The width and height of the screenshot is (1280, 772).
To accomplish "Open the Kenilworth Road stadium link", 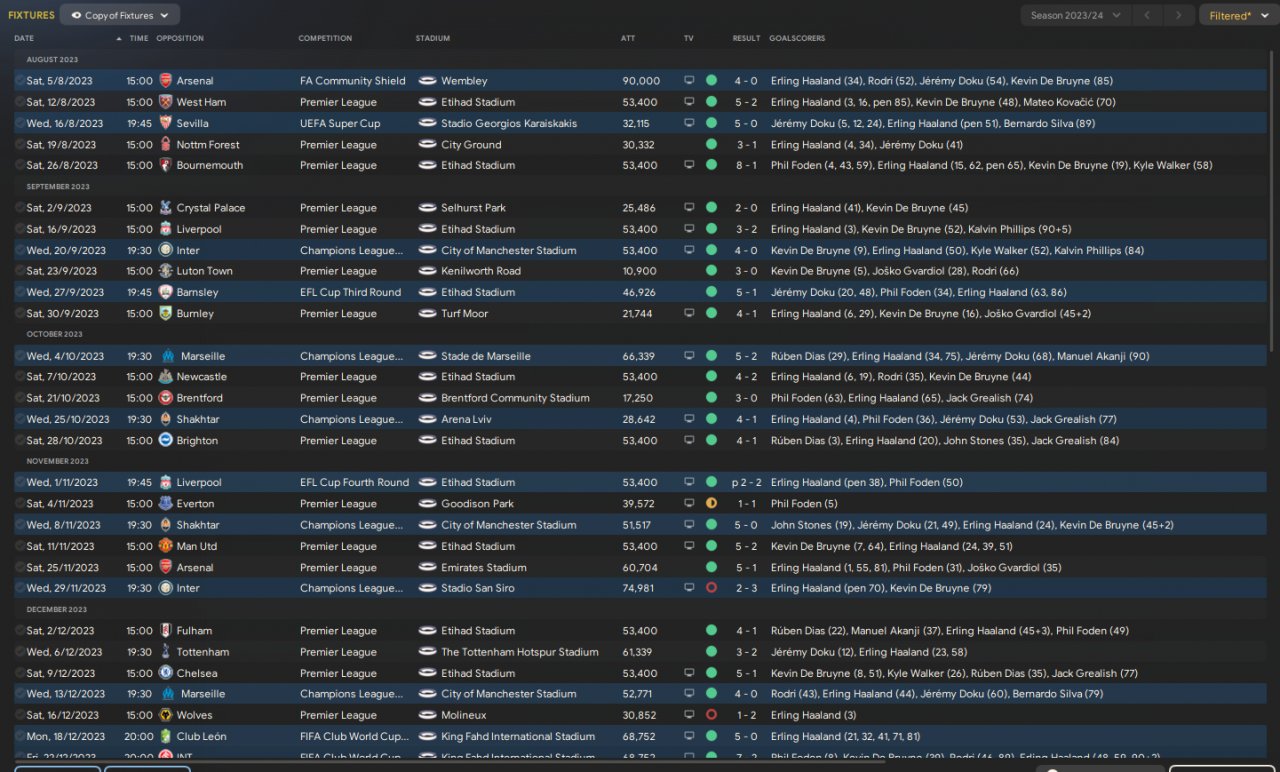I will 481,271.
